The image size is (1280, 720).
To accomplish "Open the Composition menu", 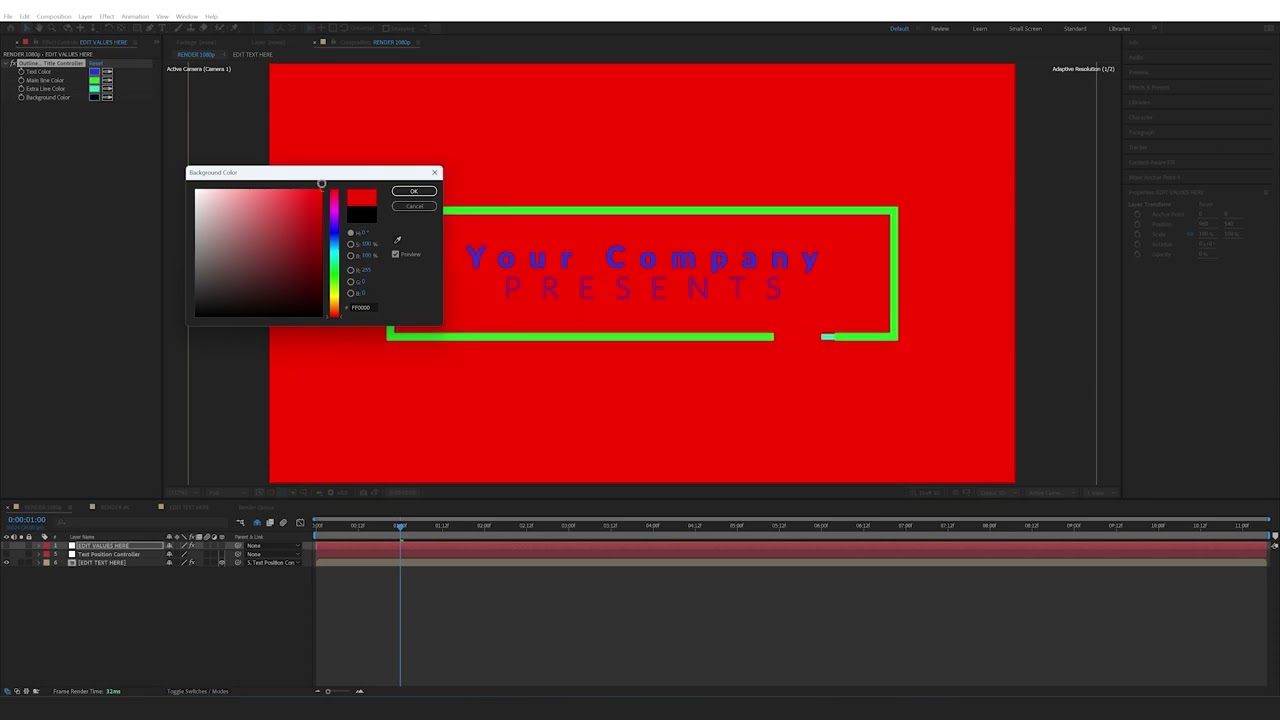I will [x=54, y=17].
